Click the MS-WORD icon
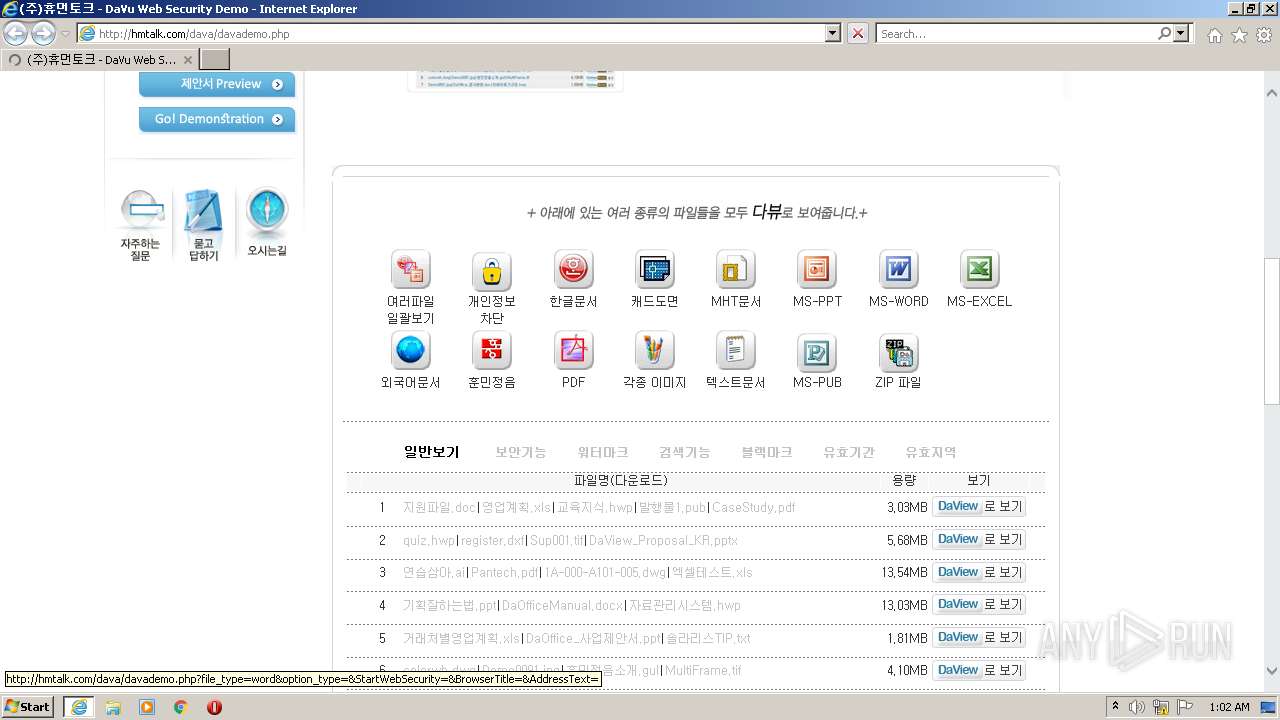This screenshot has width=1280, height=720. (898, 269)
